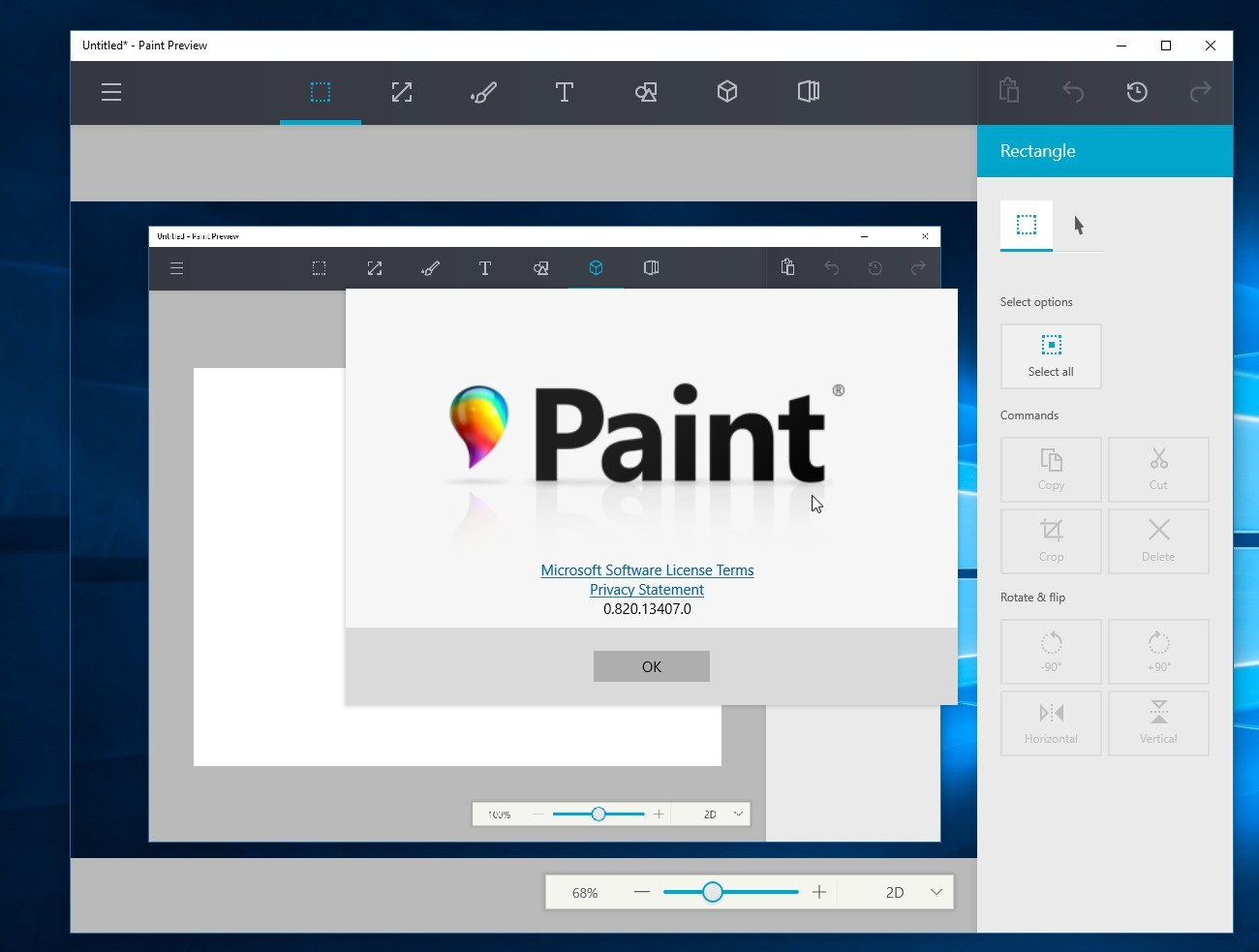
Task: Switch to the cursor selection mode
Action: point(1078,226)
